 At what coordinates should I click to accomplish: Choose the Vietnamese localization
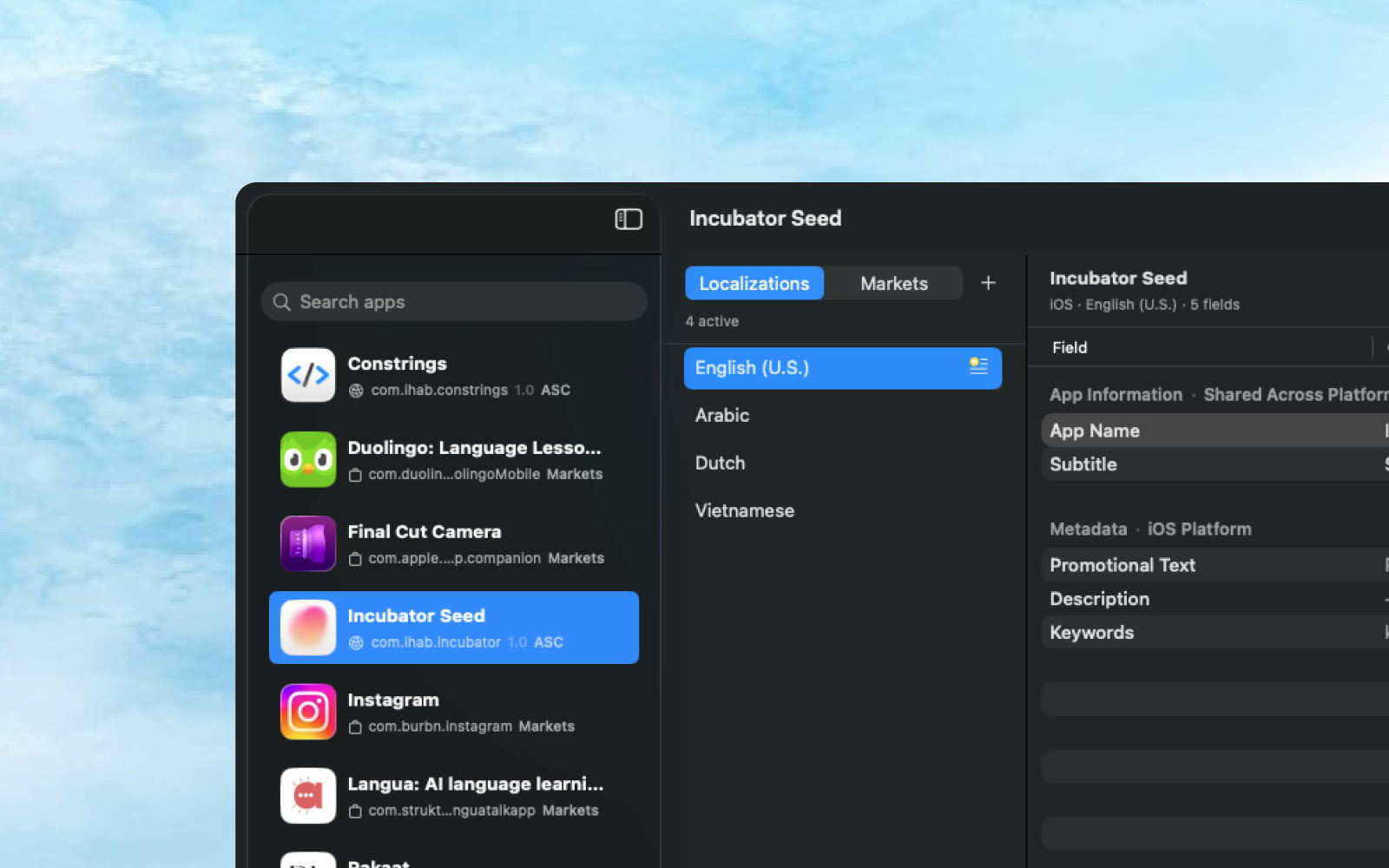843,511
